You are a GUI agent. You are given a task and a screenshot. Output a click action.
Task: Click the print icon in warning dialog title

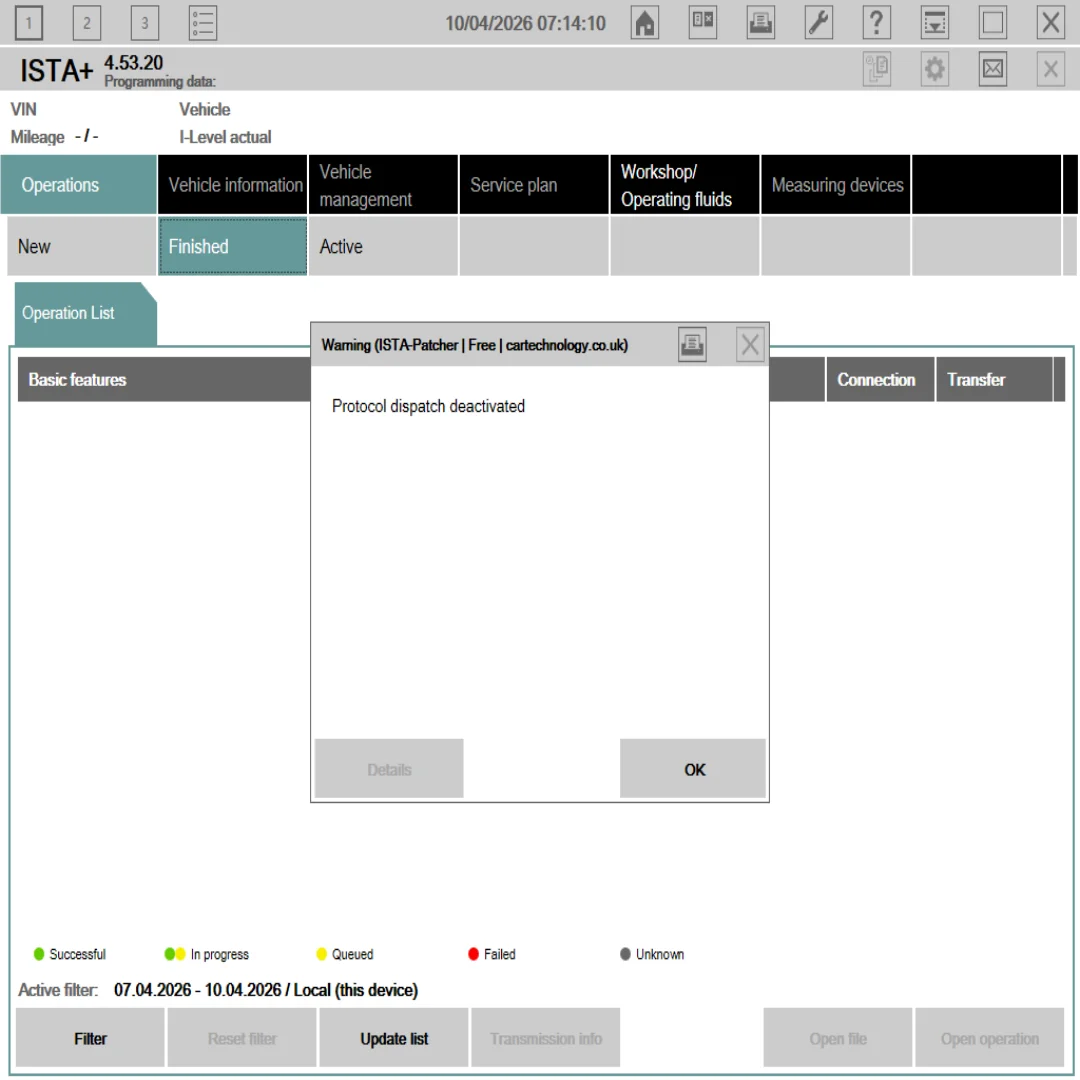click(x=692, y=344)
